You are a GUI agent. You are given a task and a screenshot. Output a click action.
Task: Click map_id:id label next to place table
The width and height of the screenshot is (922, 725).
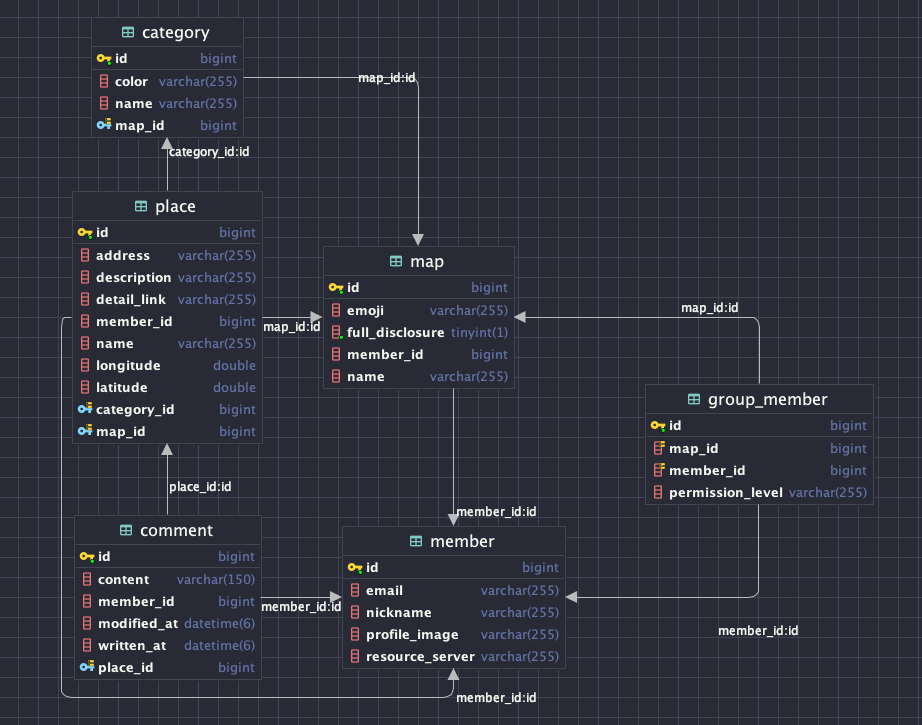tap(292, 327)
